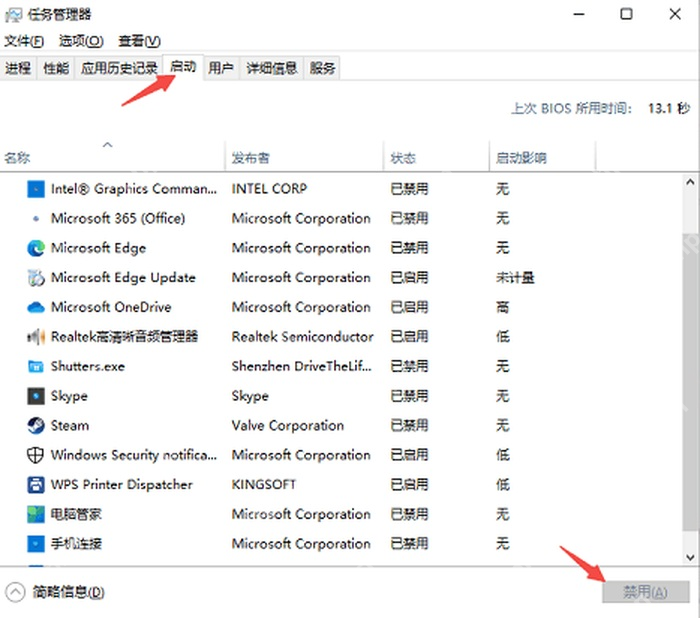Select the Skype startup entry name
This screenshot has height=618, width=700.
point(69,396)
